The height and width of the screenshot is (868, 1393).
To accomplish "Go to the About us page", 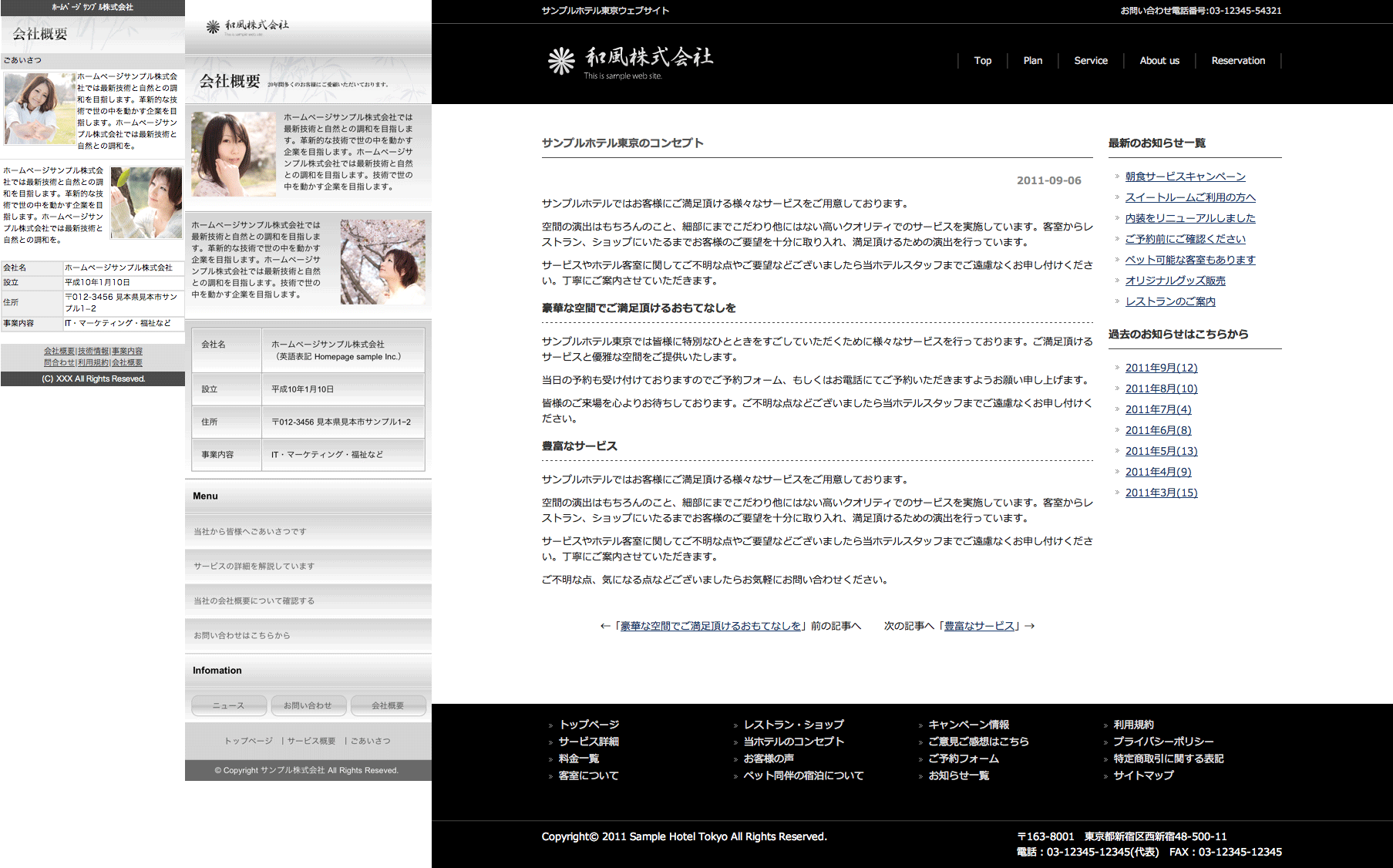I will click(x=1159, y=61).
